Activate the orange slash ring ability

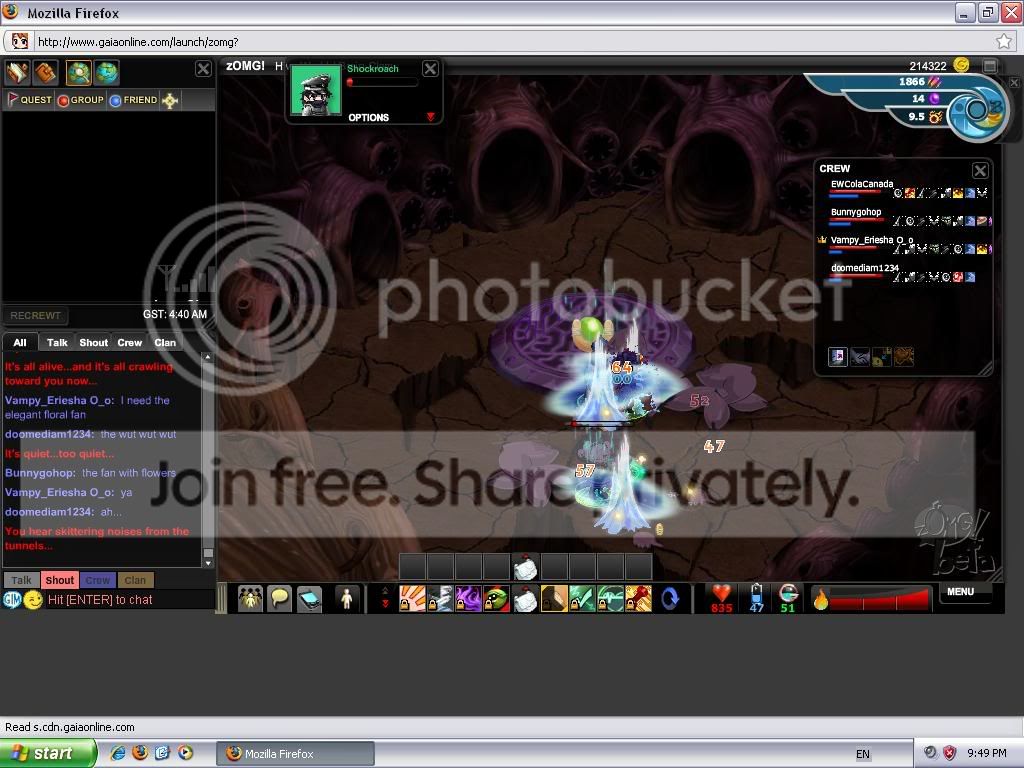point(412,598)
